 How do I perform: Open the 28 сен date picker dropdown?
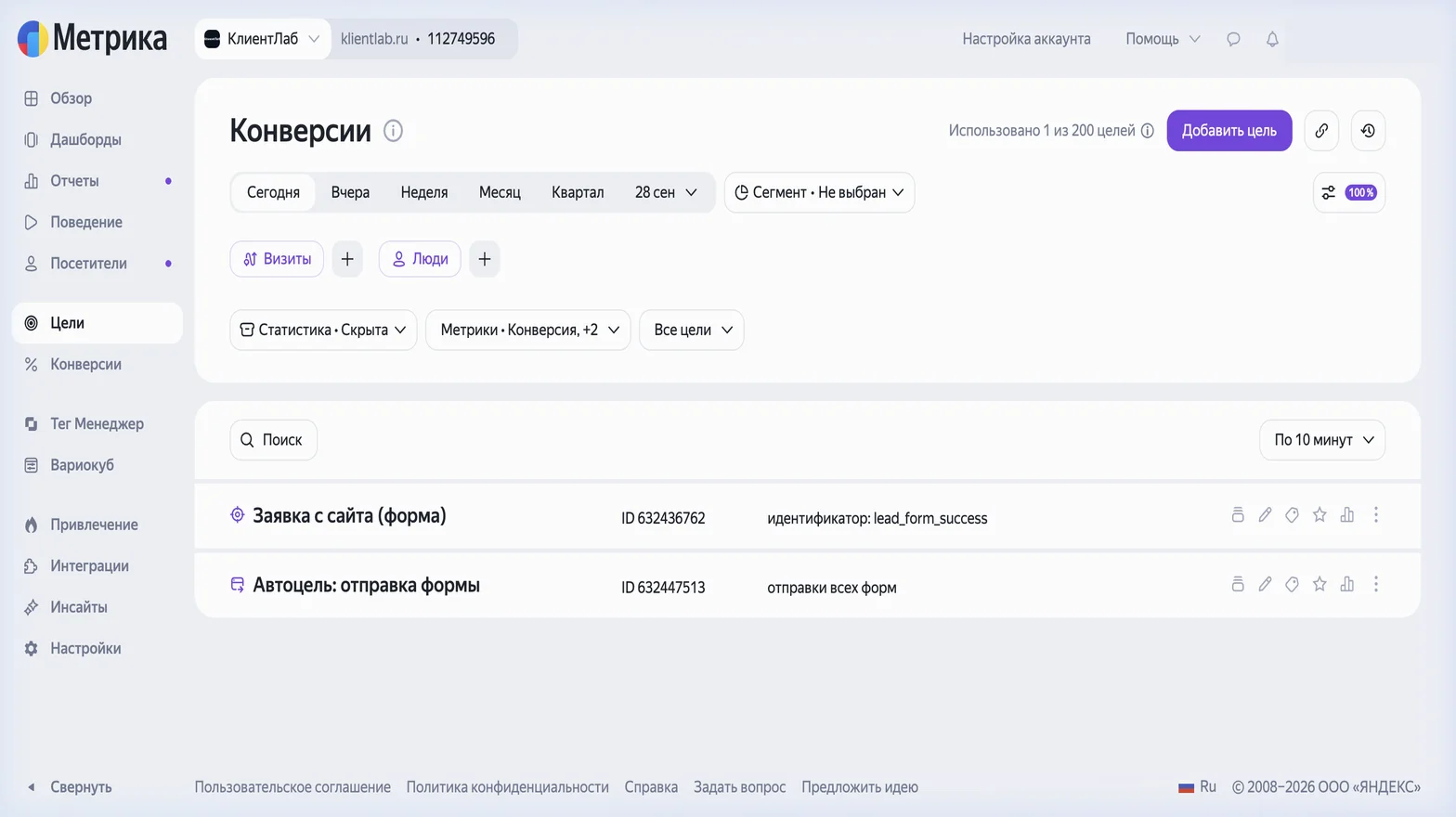(x=666, y=192)
